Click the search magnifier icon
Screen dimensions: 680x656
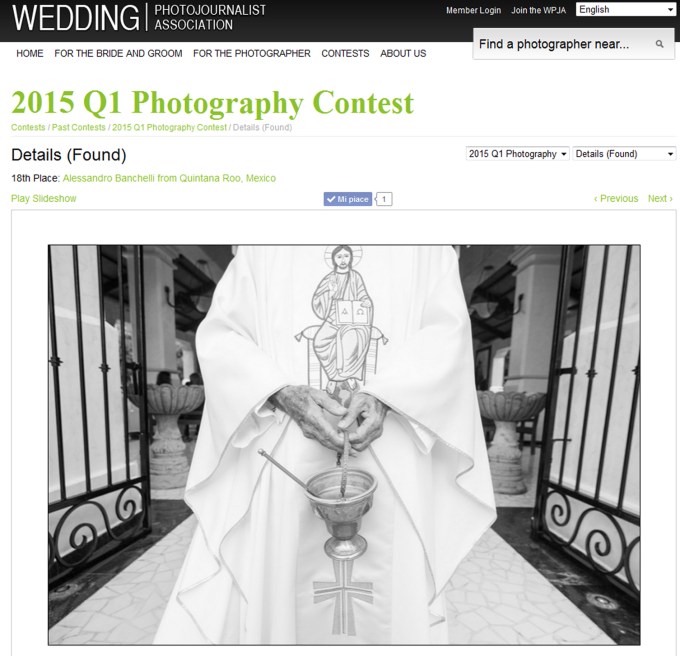coord(659,44)
